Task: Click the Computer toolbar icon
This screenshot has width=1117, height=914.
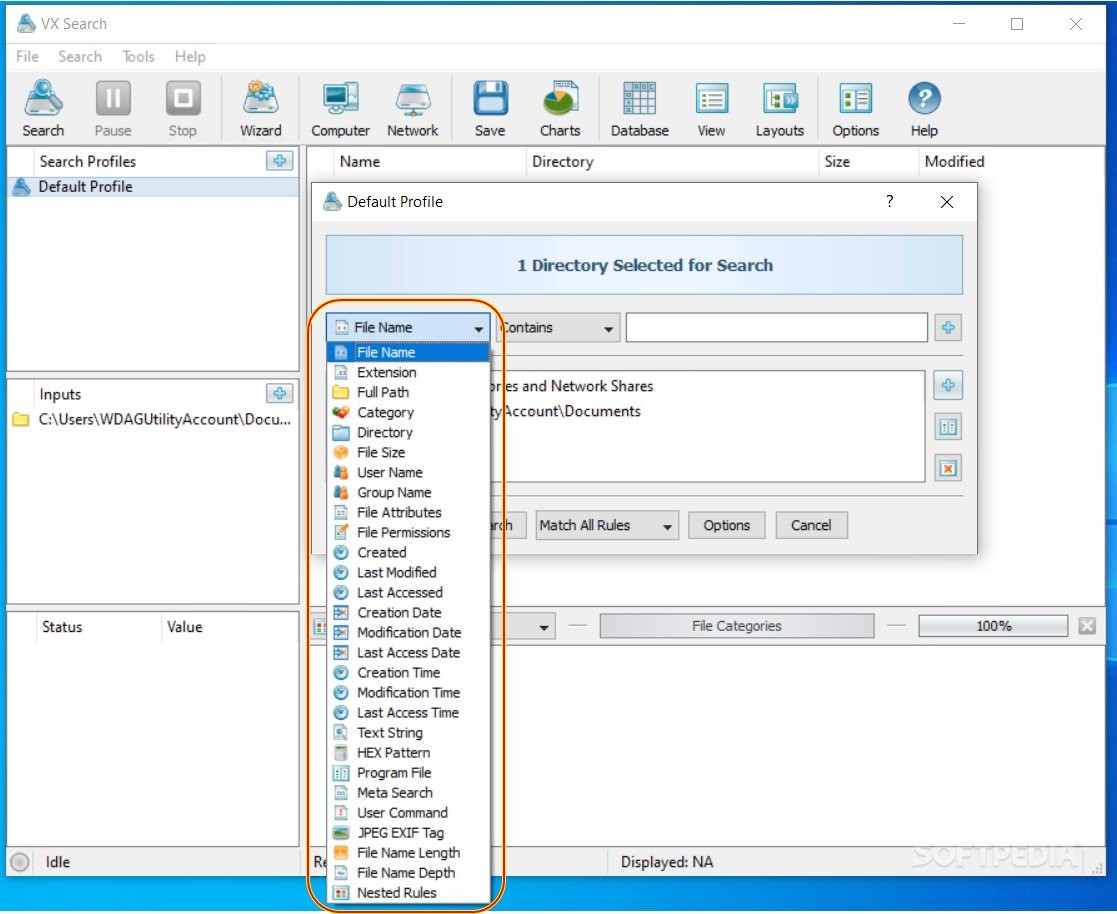Action: [341, 108]
